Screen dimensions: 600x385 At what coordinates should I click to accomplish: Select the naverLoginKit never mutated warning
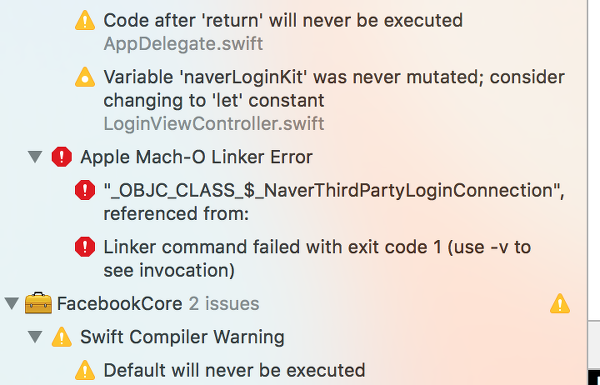coord(334,89)
